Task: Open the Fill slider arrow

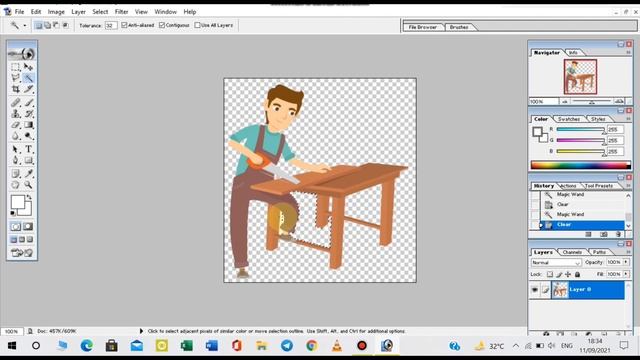Action: click(626, 274)
